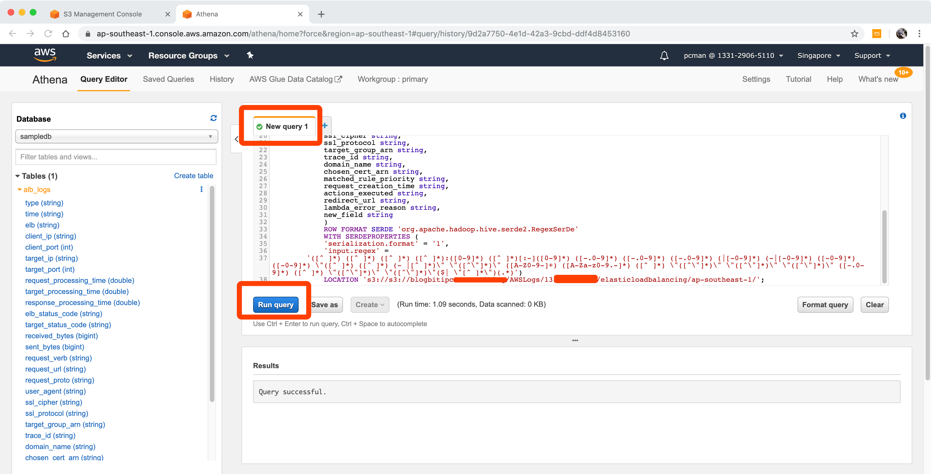Viewport: 931px width, 474px height.
Task: Click the query editor vertical scrollbar
Action: [x=885, y=245]
